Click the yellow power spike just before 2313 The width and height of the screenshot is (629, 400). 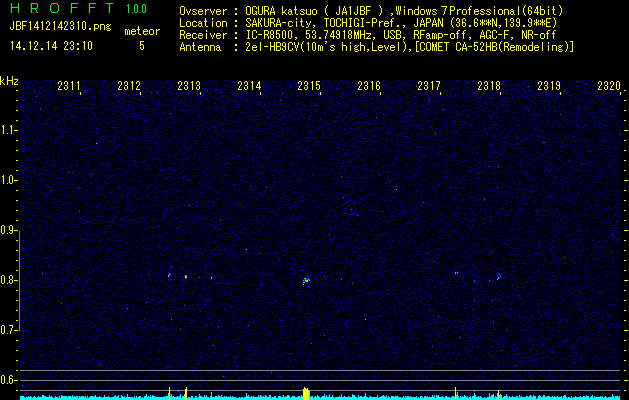(x=186, y=393)
